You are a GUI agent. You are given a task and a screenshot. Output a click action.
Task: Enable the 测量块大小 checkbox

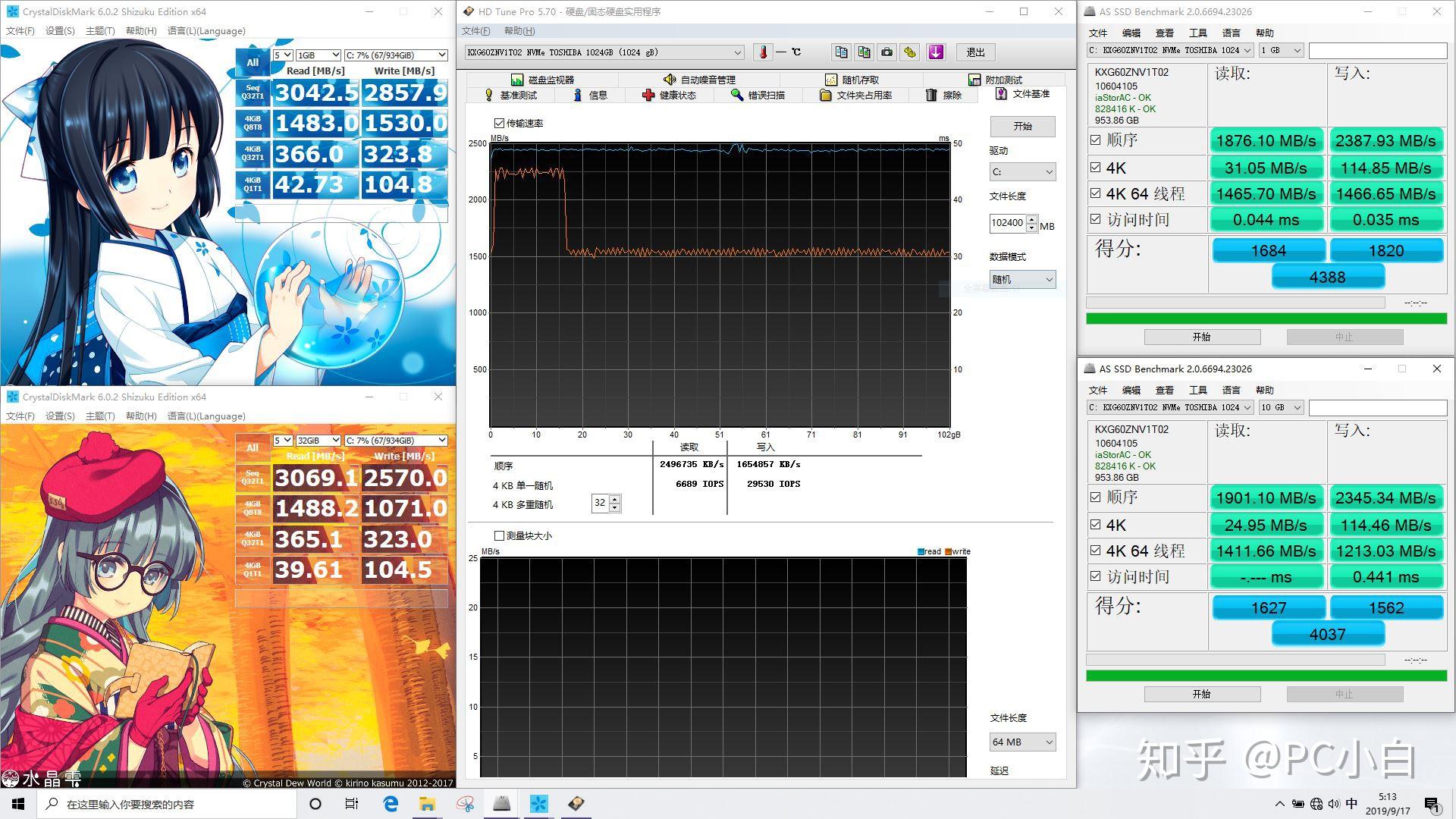pyautogui.click(x=499, y=536)
